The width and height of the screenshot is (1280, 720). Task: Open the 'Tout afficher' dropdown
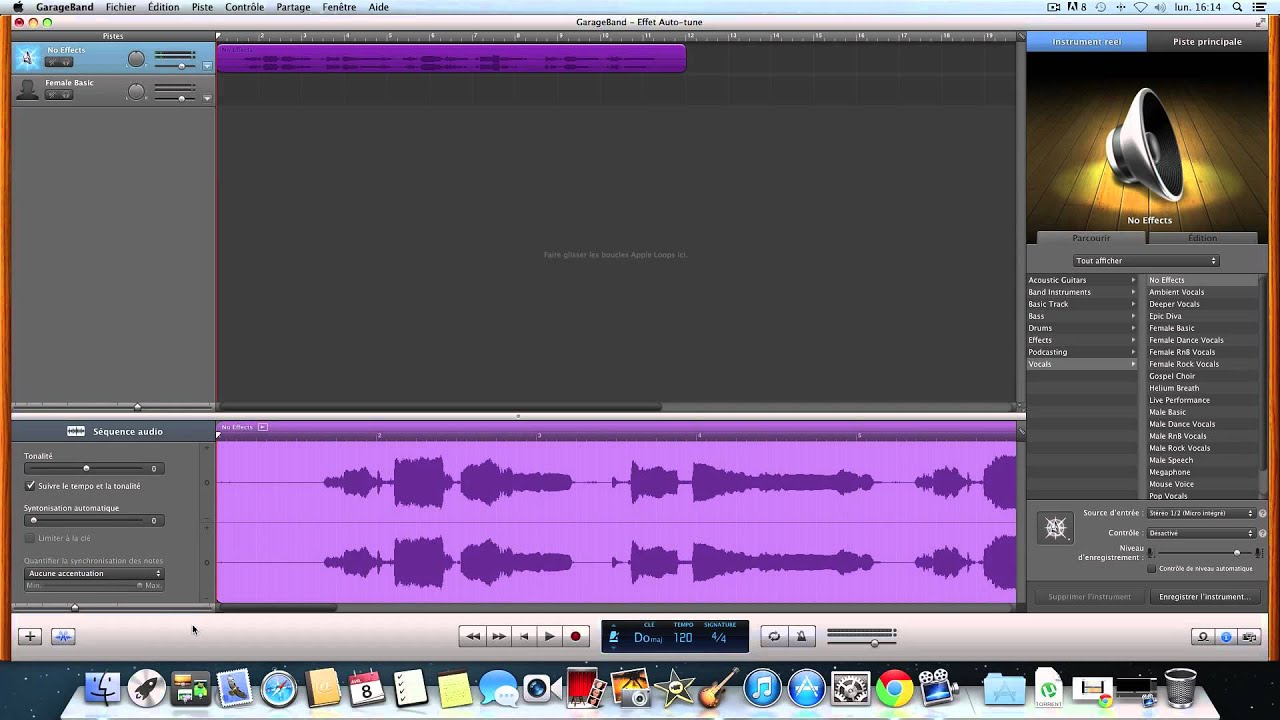click(x=1146, y=261)
